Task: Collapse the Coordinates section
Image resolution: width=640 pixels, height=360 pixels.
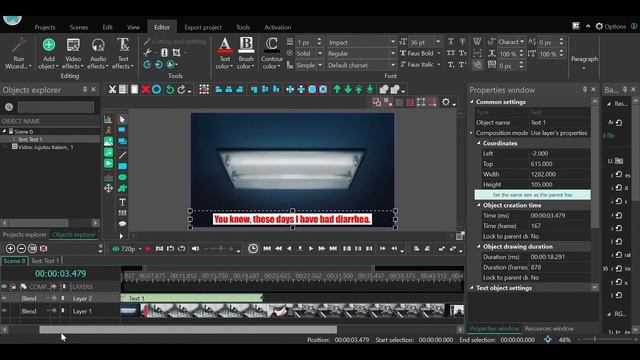Action: point(479,143)
